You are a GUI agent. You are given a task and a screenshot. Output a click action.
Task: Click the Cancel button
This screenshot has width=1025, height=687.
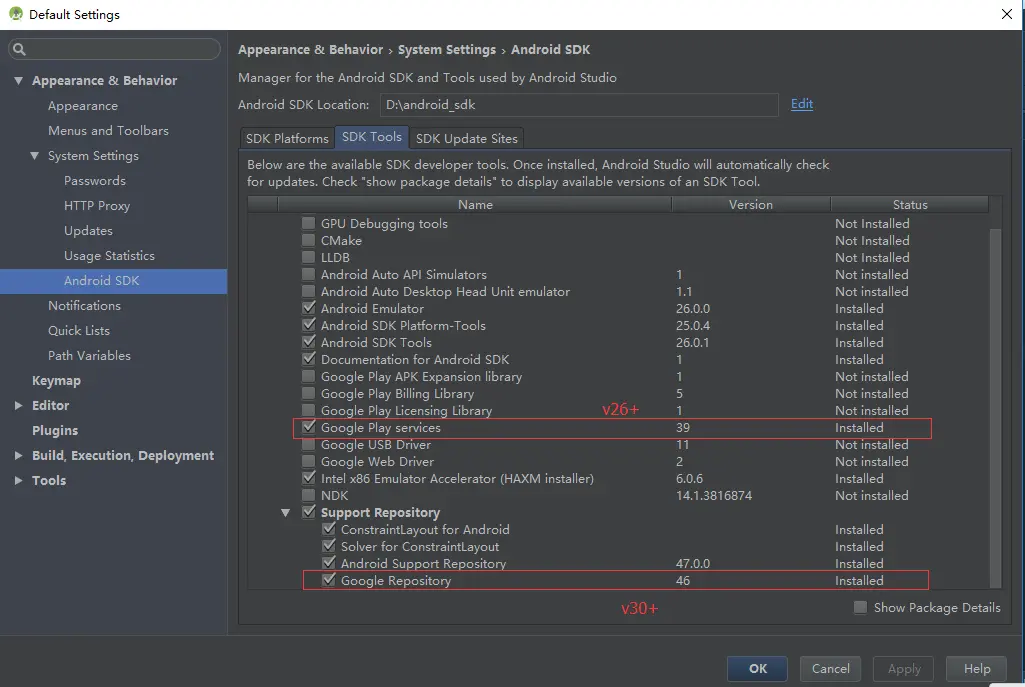pyautogui.click(x=831, y=669)
